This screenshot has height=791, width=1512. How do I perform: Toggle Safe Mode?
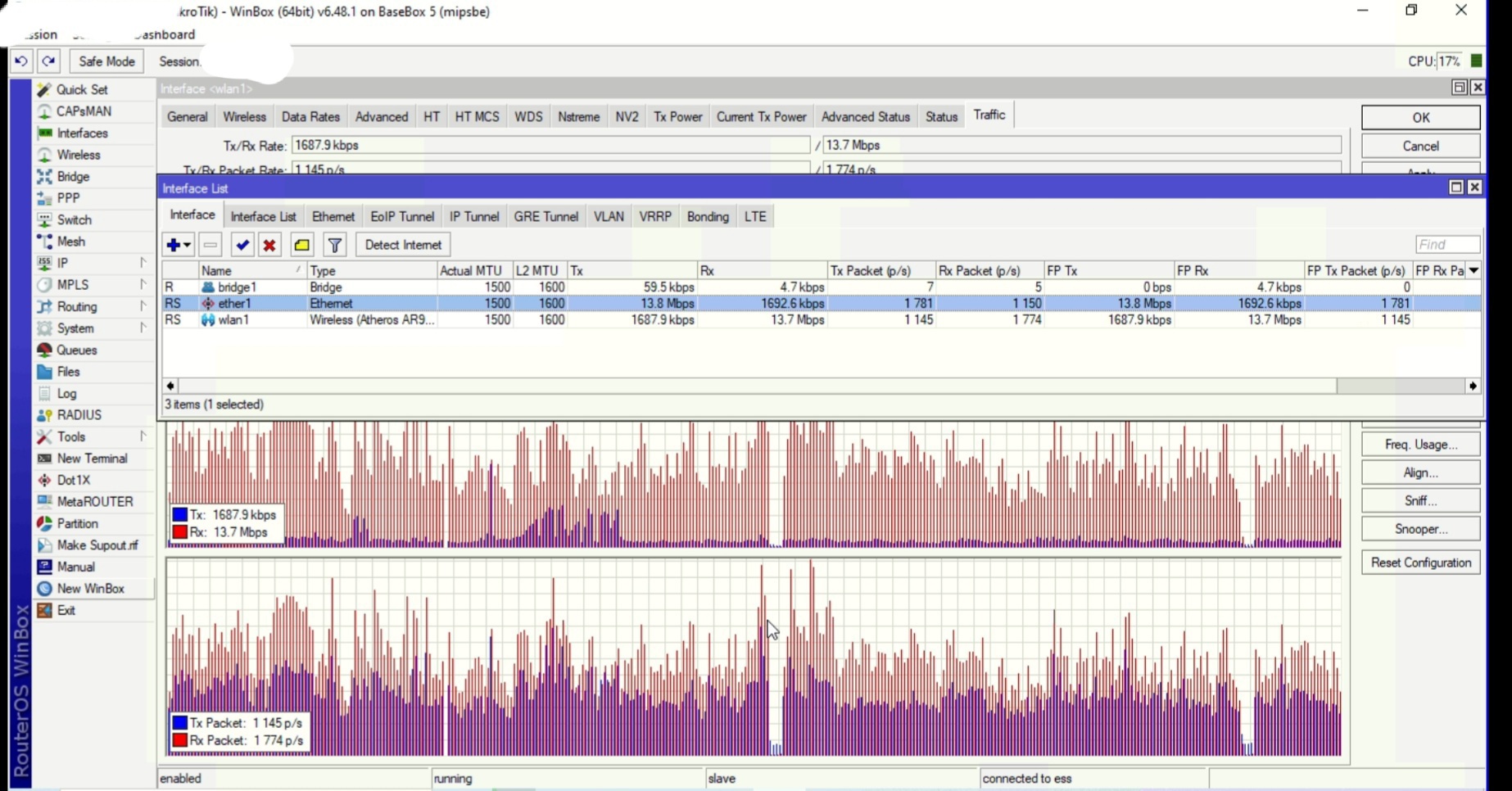point(106,61)
